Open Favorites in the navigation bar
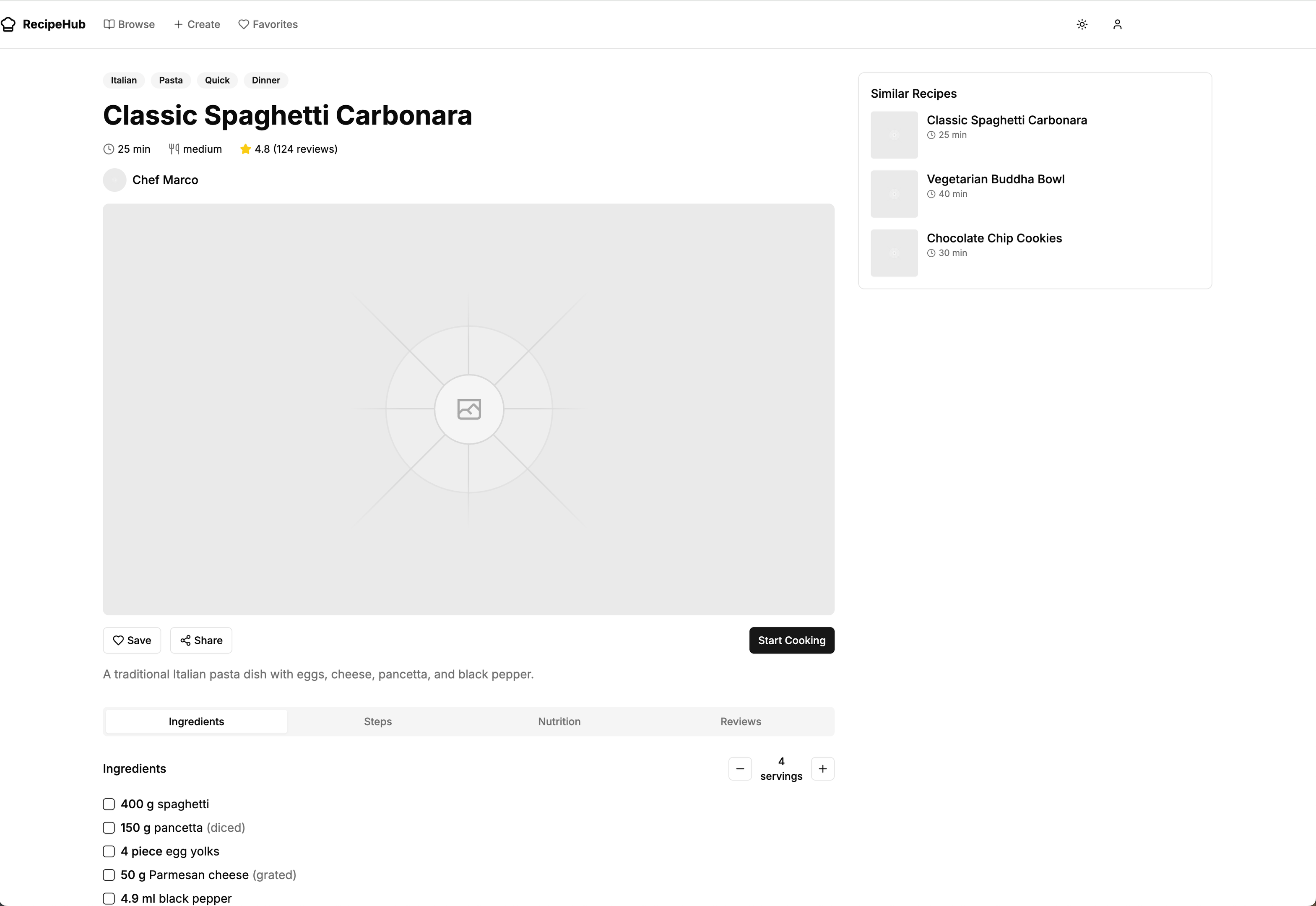 coord(268,24)
